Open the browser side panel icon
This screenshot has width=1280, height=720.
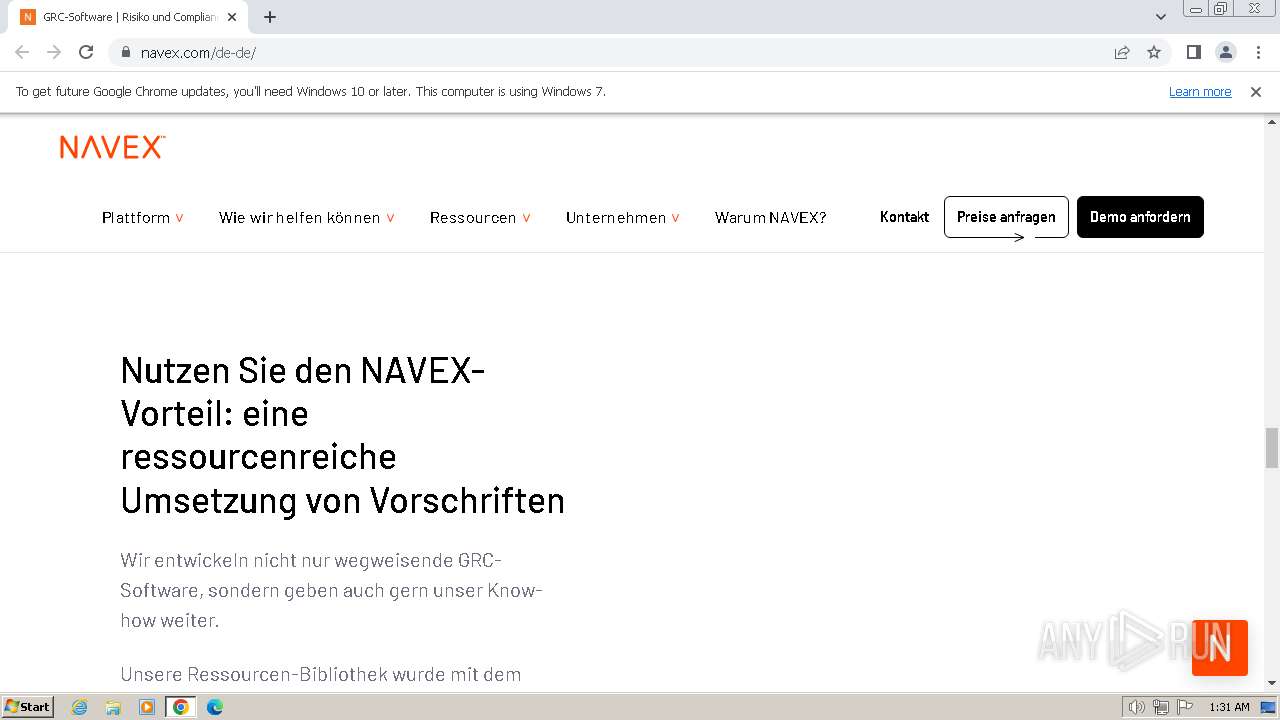(x=1193, y=52)
